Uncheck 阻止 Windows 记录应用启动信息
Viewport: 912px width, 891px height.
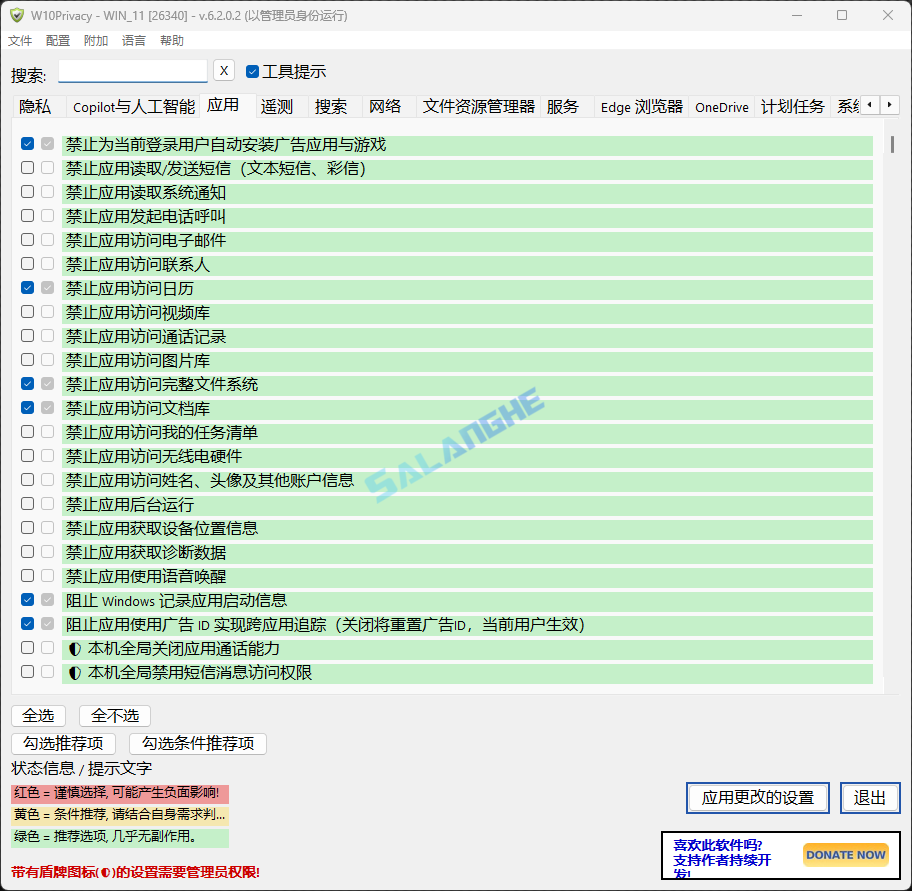click(x=27, y=600)
